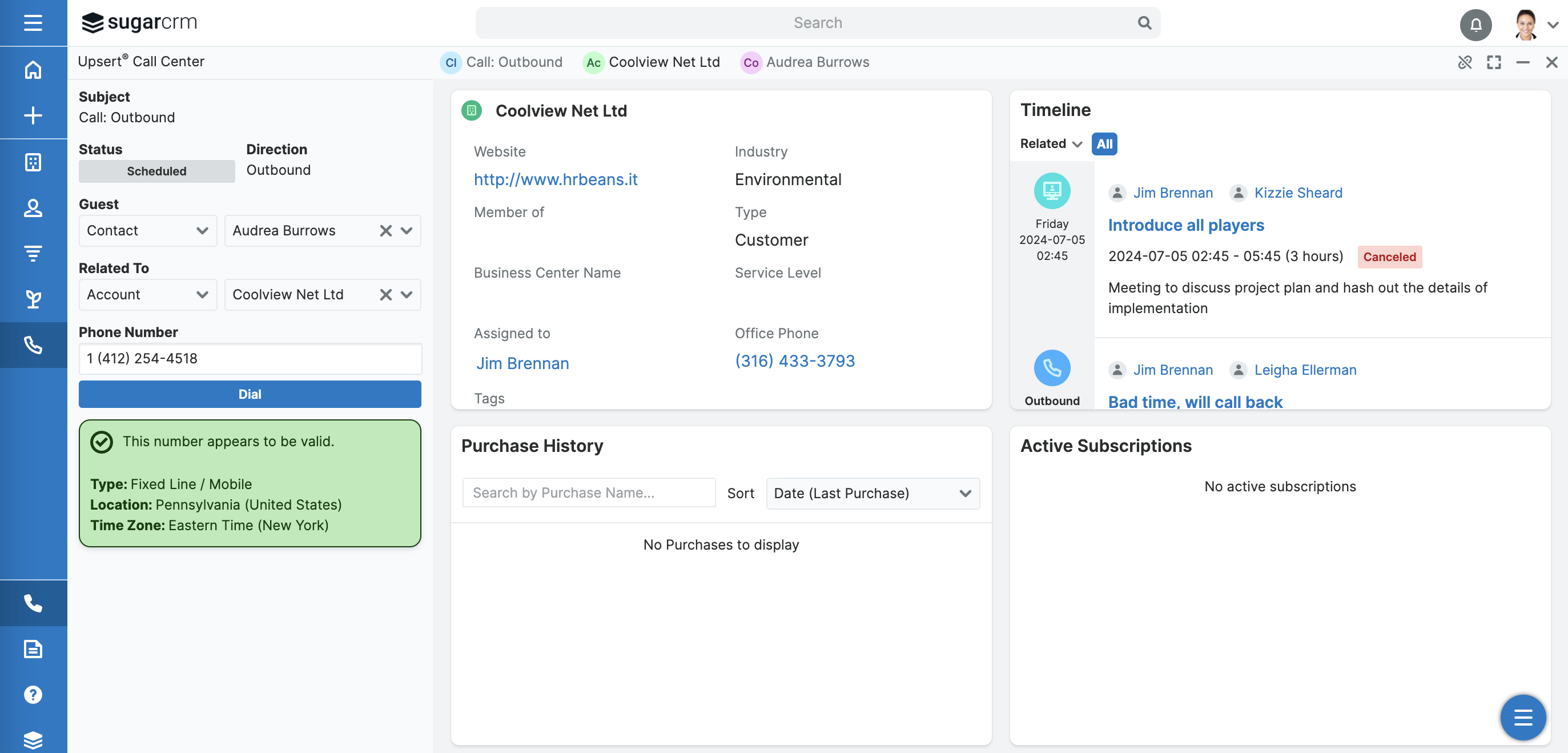Open the opportunities sprout icon in sidebar
Screen dimensions: 1568x753
tap(33, 299)
